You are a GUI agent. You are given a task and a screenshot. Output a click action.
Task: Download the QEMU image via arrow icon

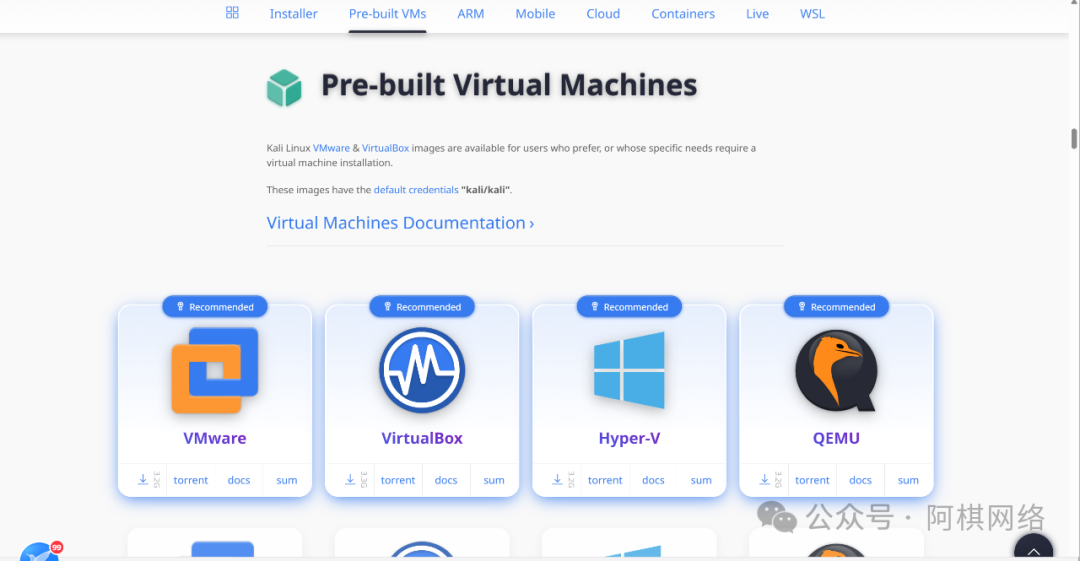click(765, 480)
